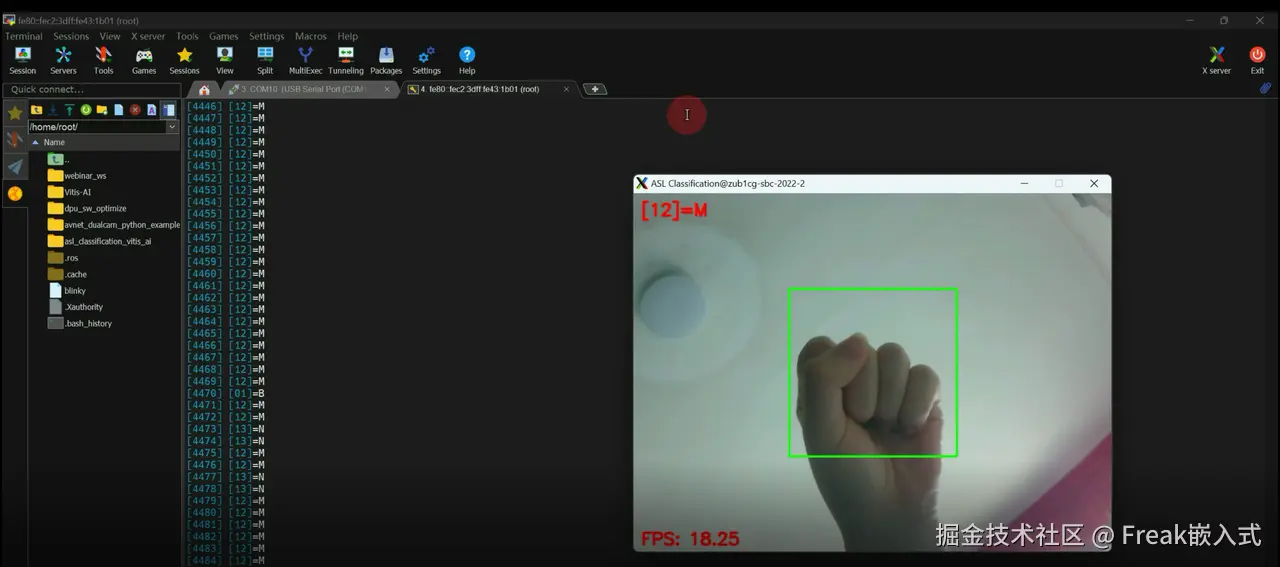
Task: Create new folder in SFTP browser
Action: click(102, 110)
